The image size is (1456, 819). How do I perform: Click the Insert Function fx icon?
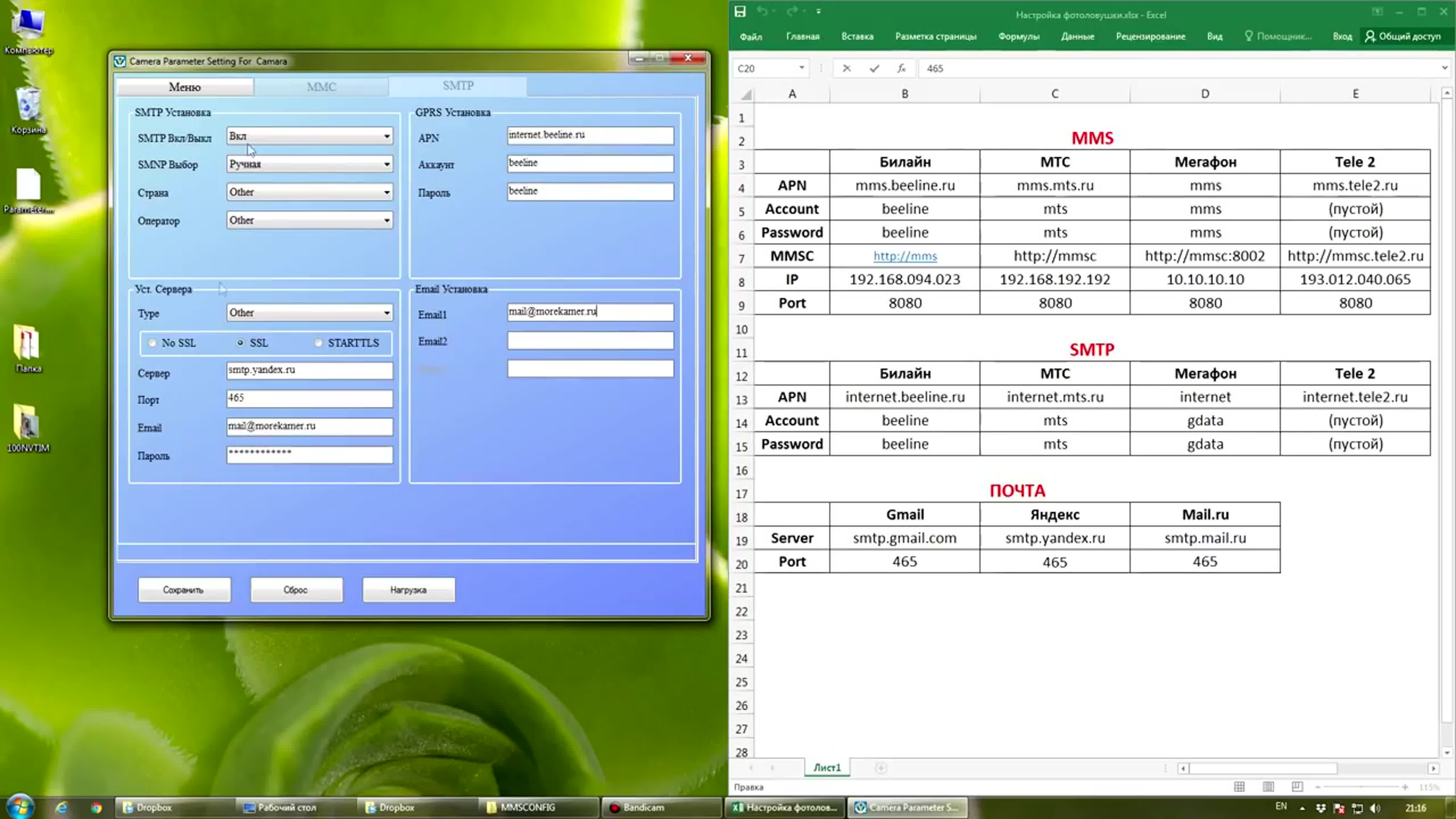(x=901, y=68)
